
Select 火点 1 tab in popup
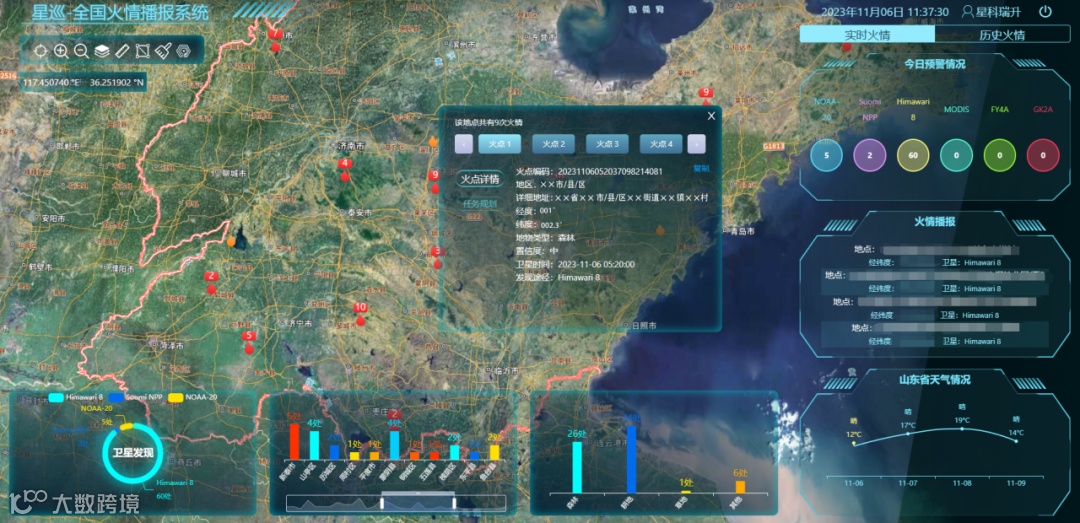point(499,144)
